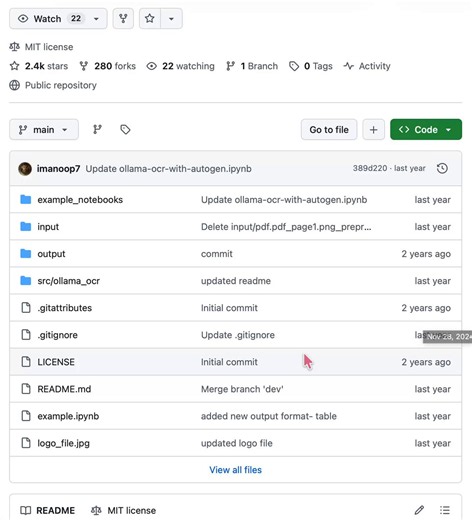Open the LICENSE file
This screenshot has width=472, height=520.
pyautogui.click(x=56, y=362)
